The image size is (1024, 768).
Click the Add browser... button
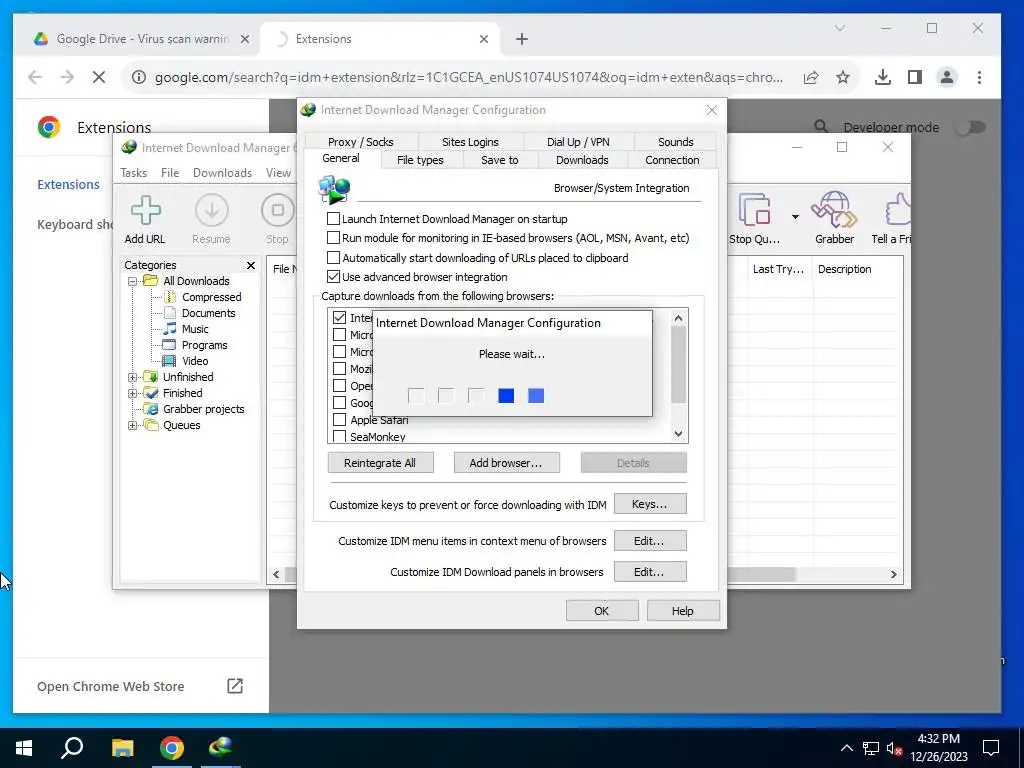click(x=506, y=463)
